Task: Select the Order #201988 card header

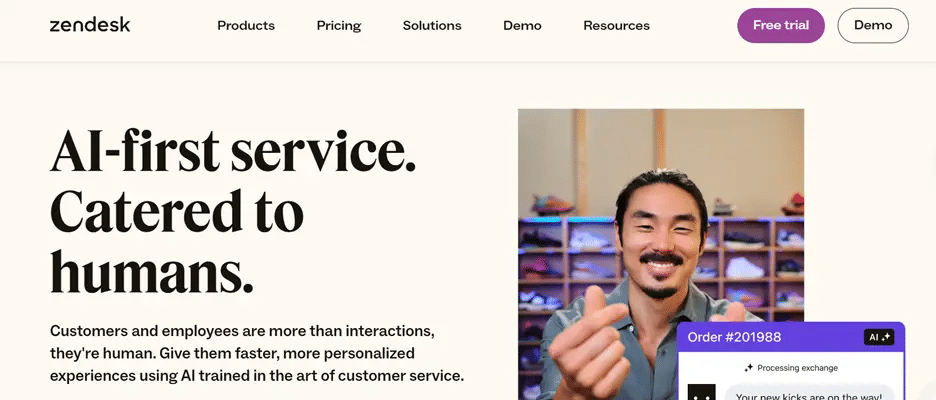Action: [792, 337]
